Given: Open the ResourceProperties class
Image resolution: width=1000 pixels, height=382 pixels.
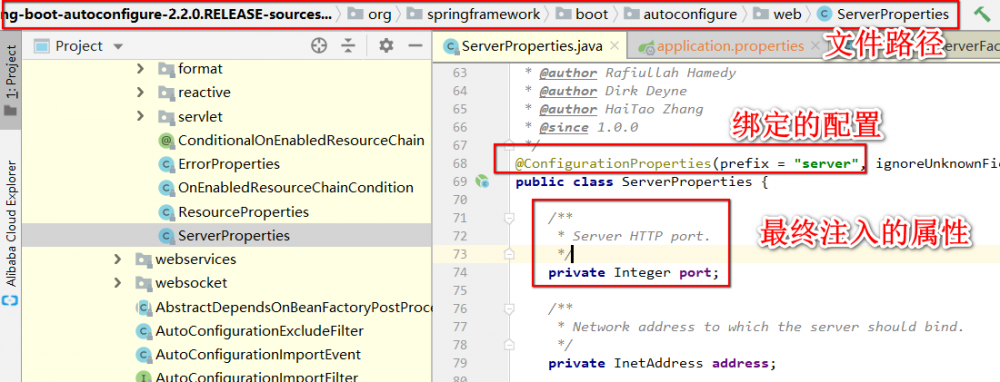Looking at the screenshot, I should coord(233,212).
